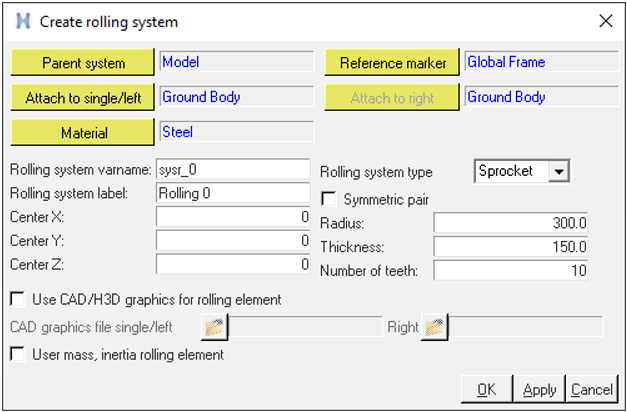
Task: Enable the Symmetric pair checkbox
Action: [328, 199]
